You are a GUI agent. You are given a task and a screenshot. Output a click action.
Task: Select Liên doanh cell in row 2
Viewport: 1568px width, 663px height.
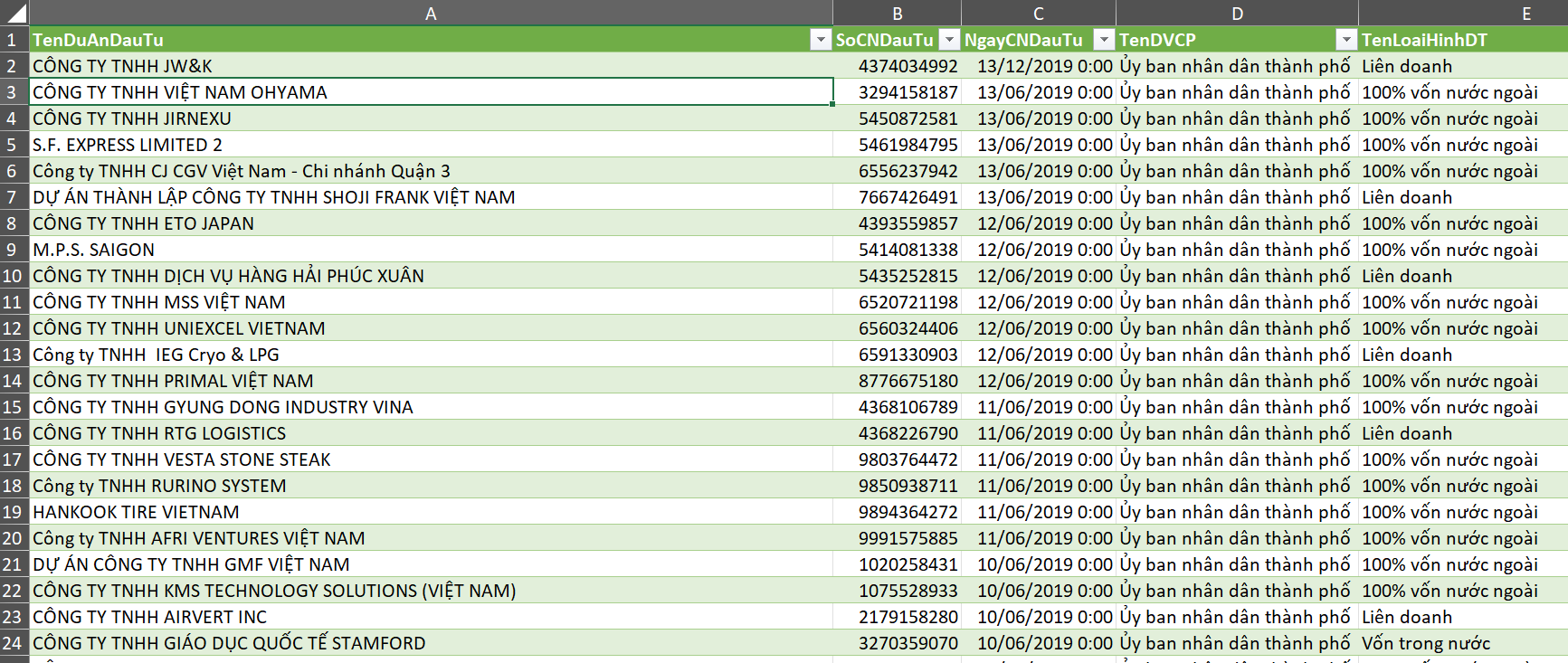pos(1463,66)
